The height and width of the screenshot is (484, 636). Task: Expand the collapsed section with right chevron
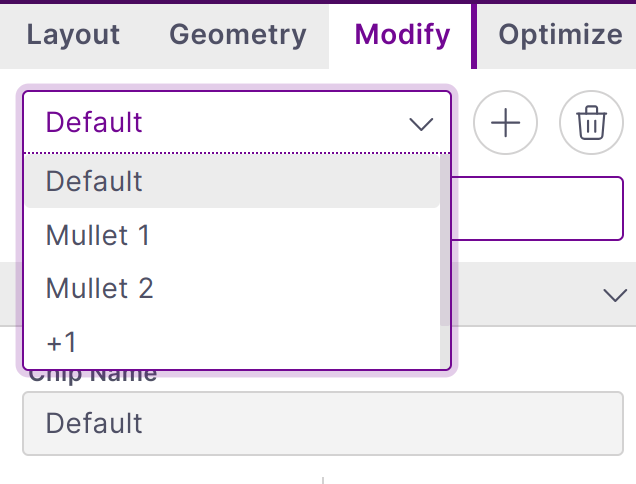(x=613, y=294)
